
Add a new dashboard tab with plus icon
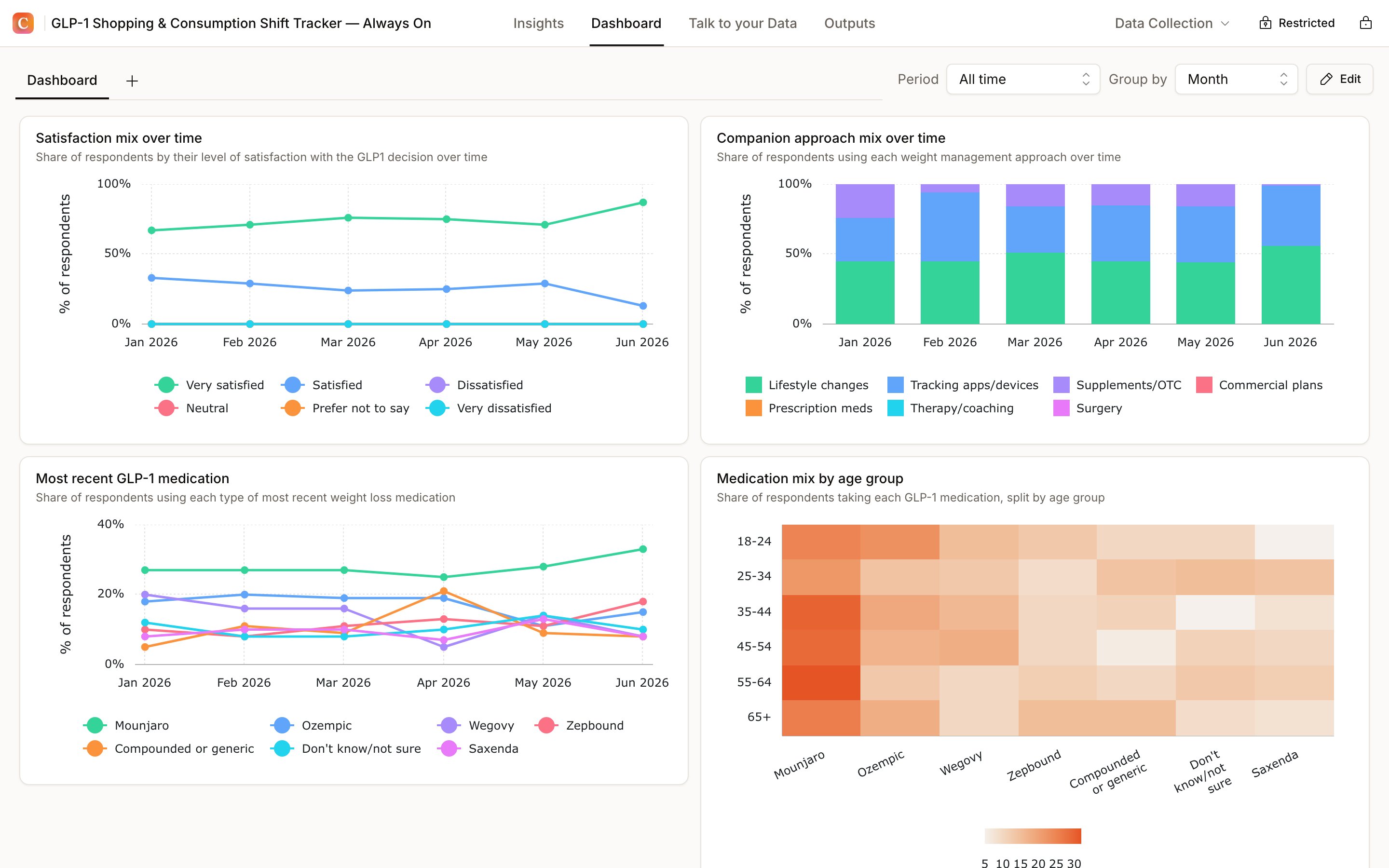pos(132,81)
